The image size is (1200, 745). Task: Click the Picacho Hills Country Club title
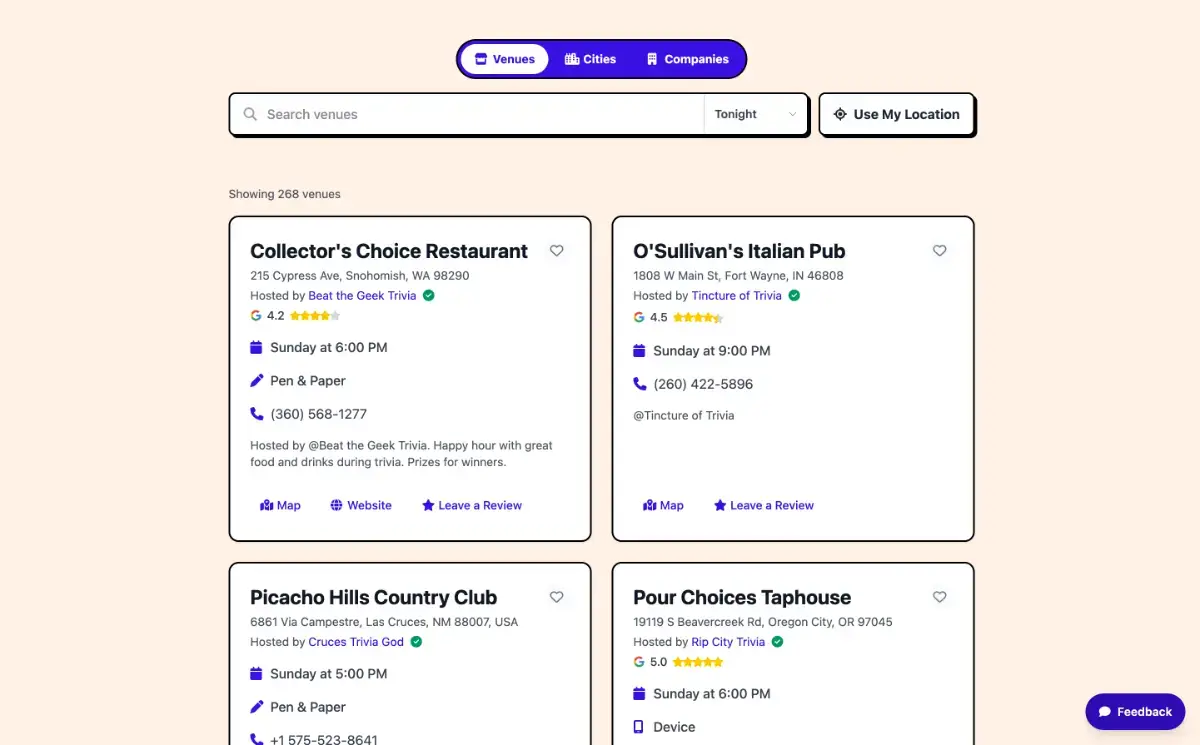tap(373, 597)
